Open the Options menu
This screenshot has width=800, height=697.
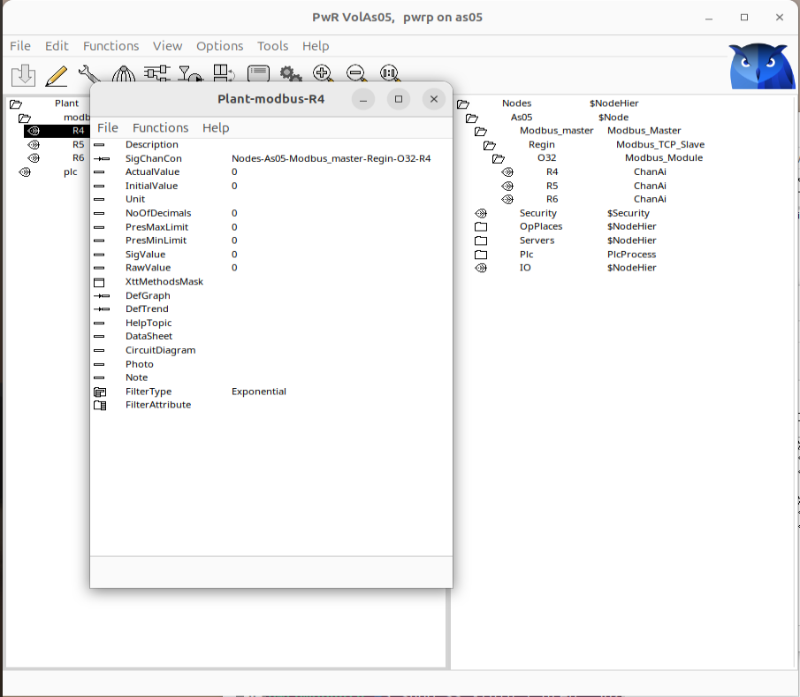tap(220, 46)
